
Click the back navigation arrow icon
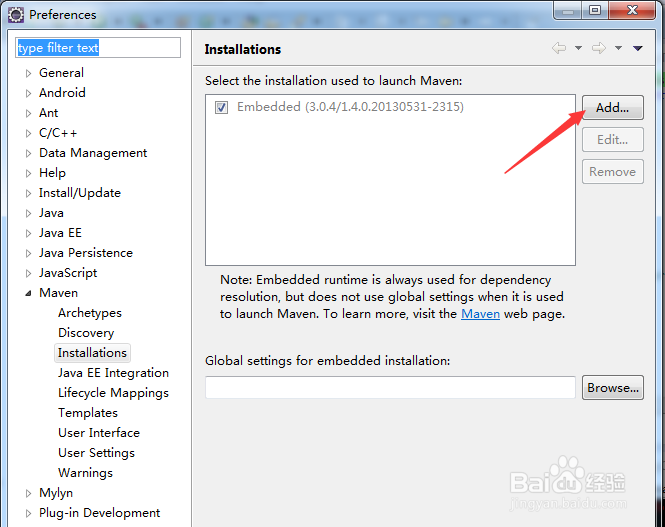point(559,48)
